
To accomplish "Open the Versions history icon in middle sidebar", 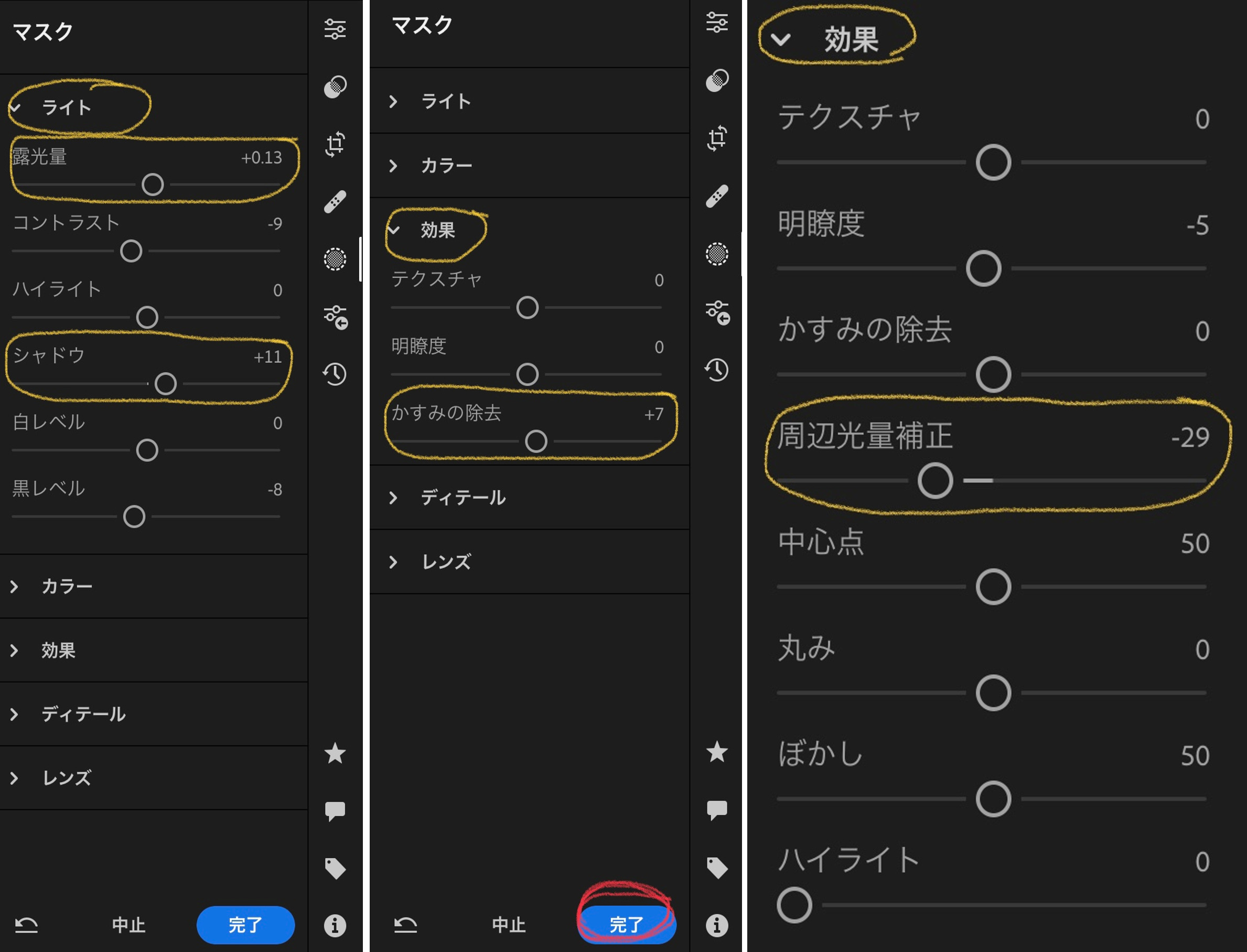I will tap(717, 370).
